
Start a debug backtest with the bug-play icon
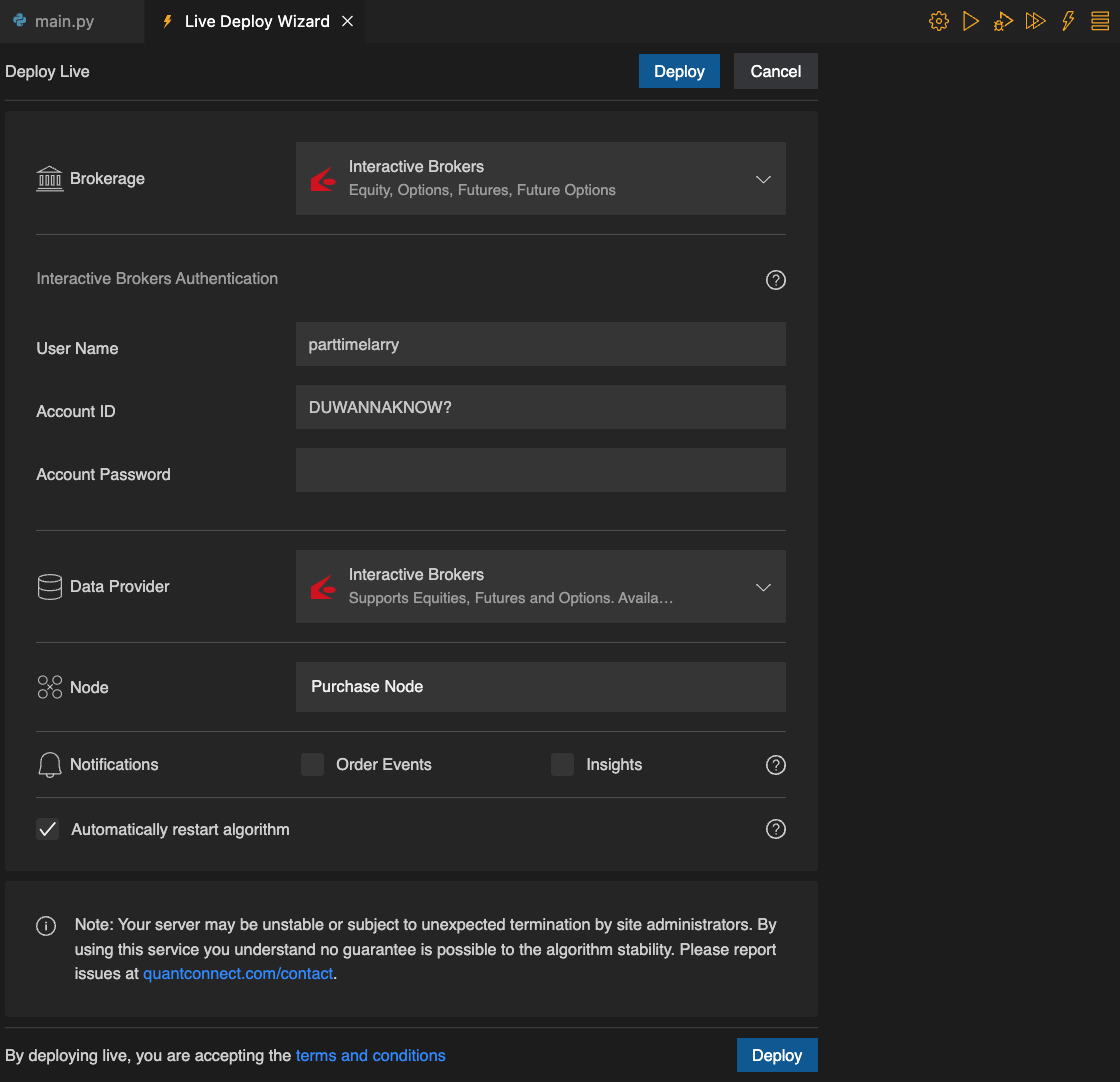coord(1002,20)
